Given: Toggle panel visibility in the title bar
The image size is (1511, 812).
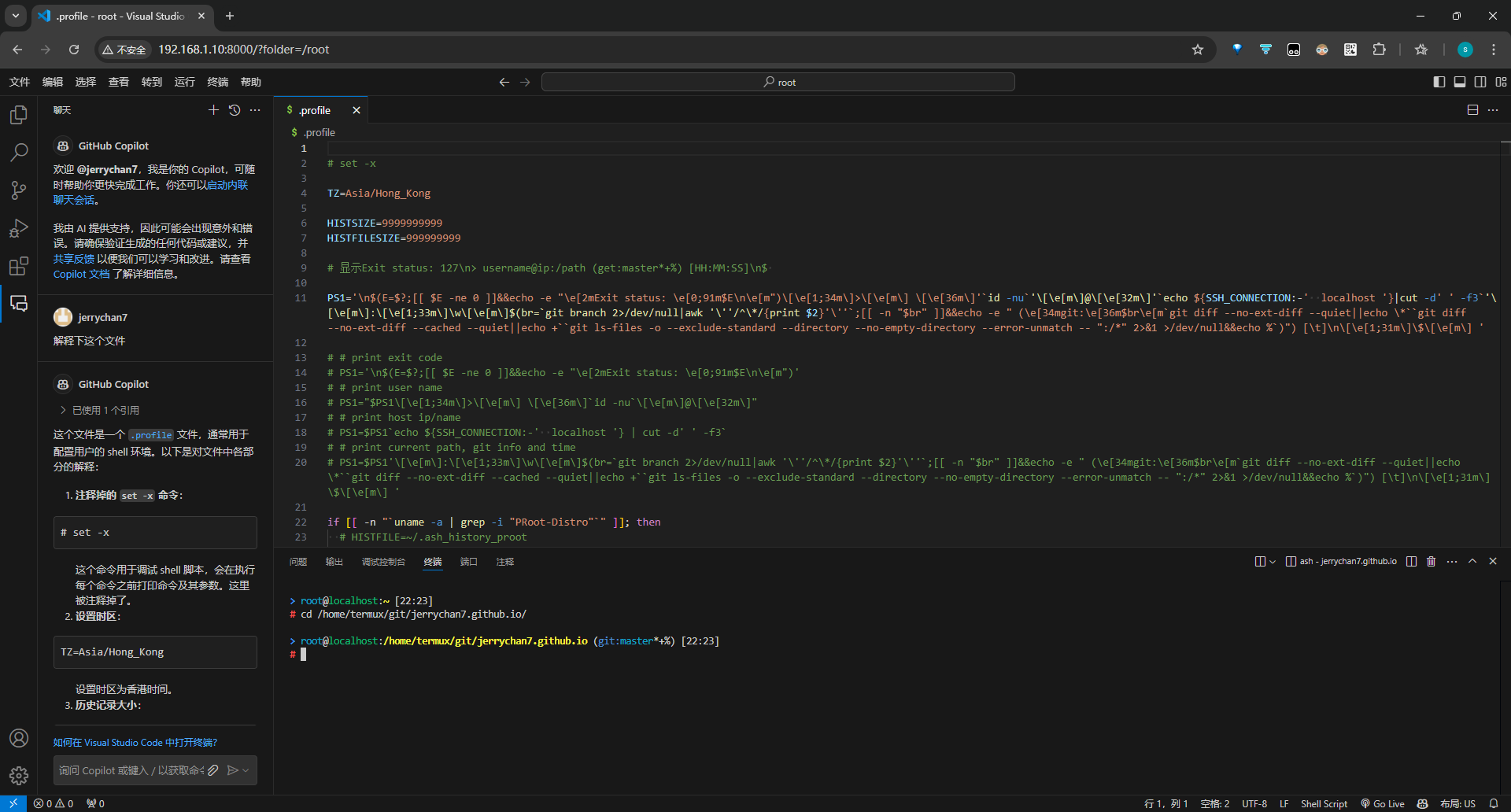Looking at the screenshot, I should click(x=1461, y=82).
